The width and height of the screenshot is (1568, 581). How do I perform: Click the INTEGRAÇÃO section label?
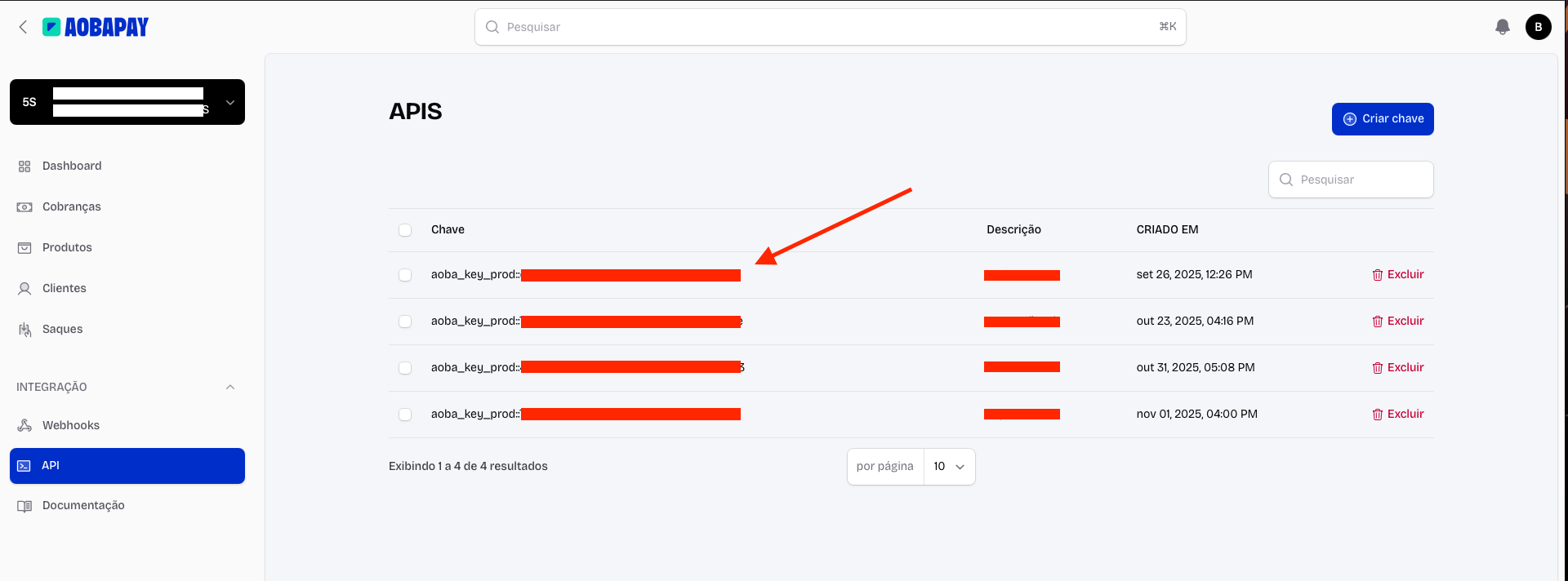51,387
